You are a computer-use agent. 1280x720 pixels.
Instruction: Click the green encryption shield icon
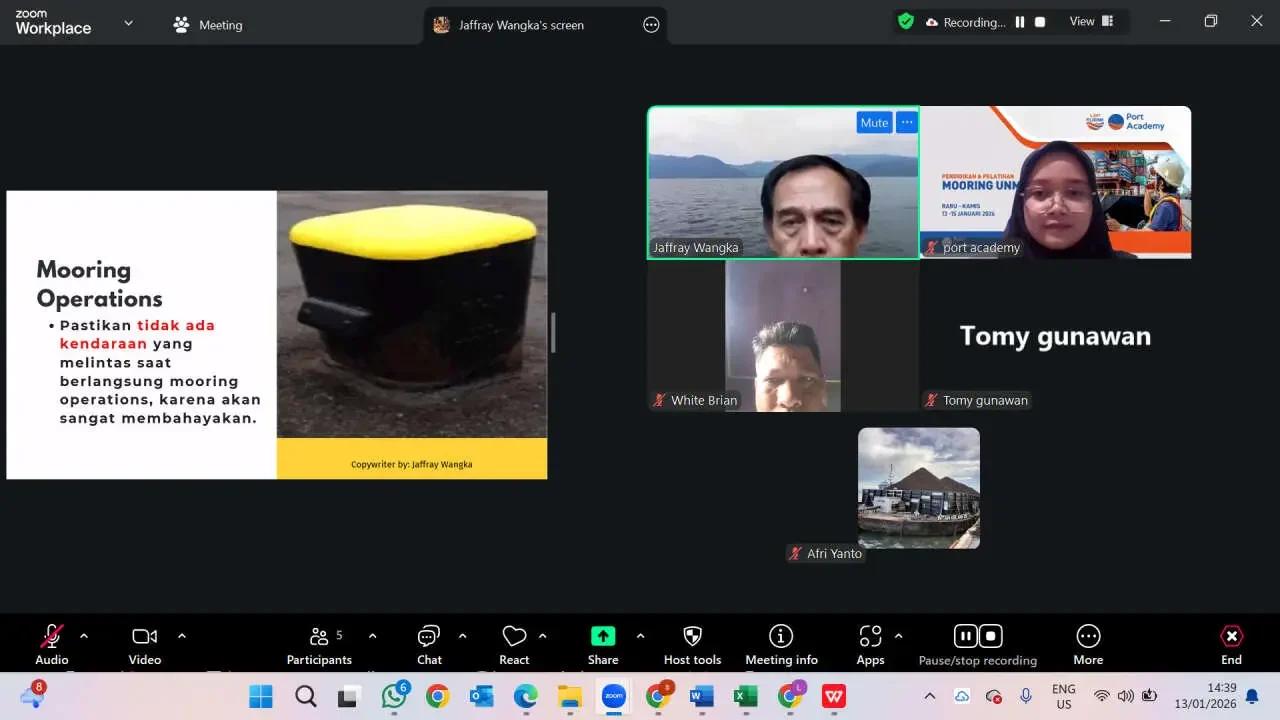point(906,21)
